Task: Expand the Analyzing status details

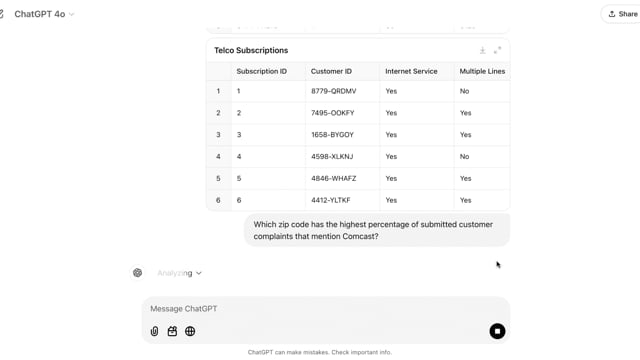Action: (x=179, y=273)
